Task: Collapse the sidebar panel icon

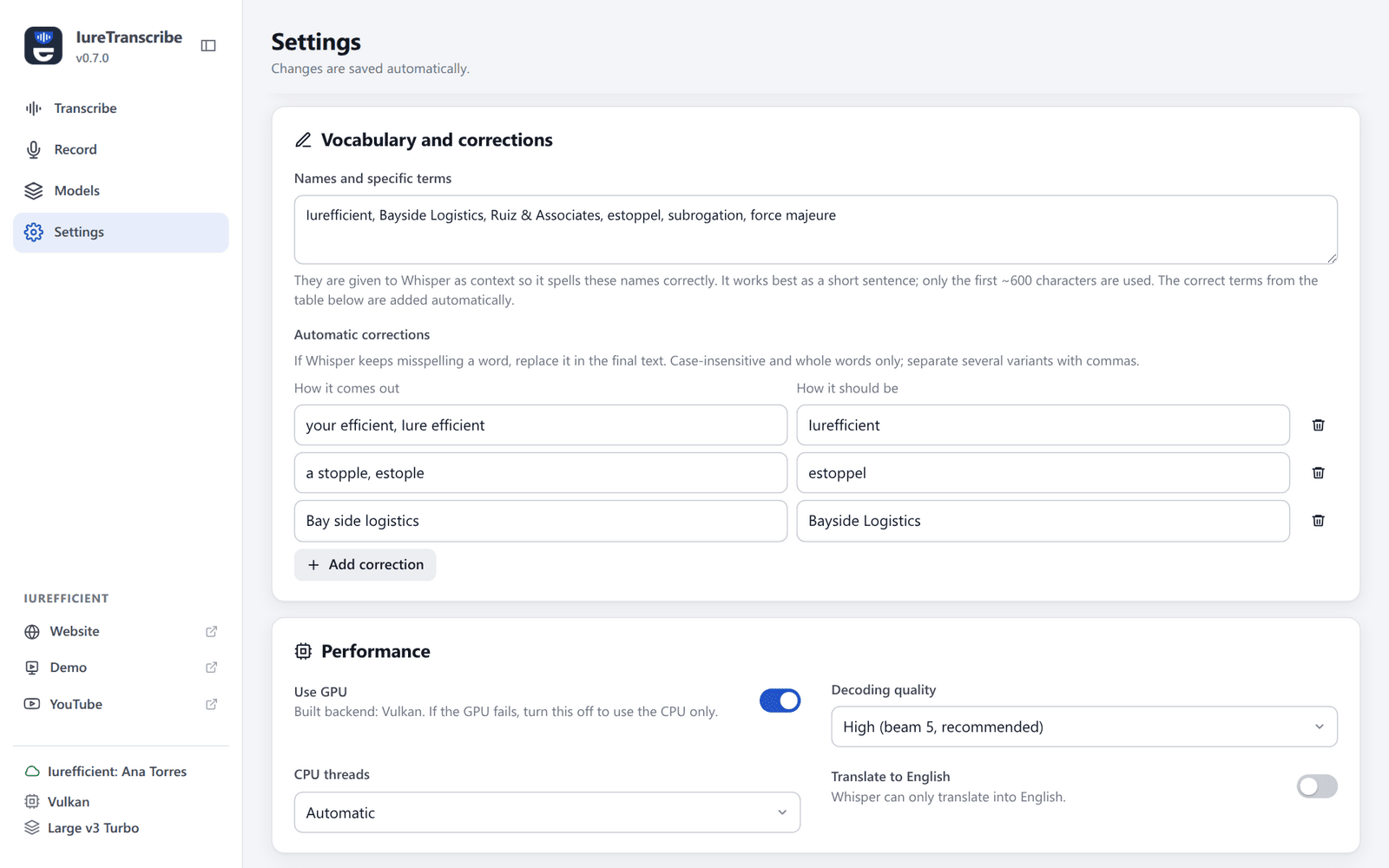Action: [x=208, y=46]
